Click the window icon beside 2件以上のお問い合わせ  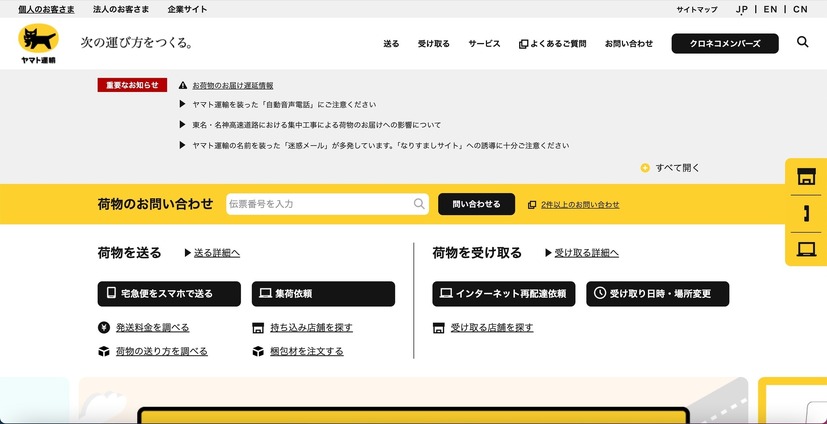(532, 205)
